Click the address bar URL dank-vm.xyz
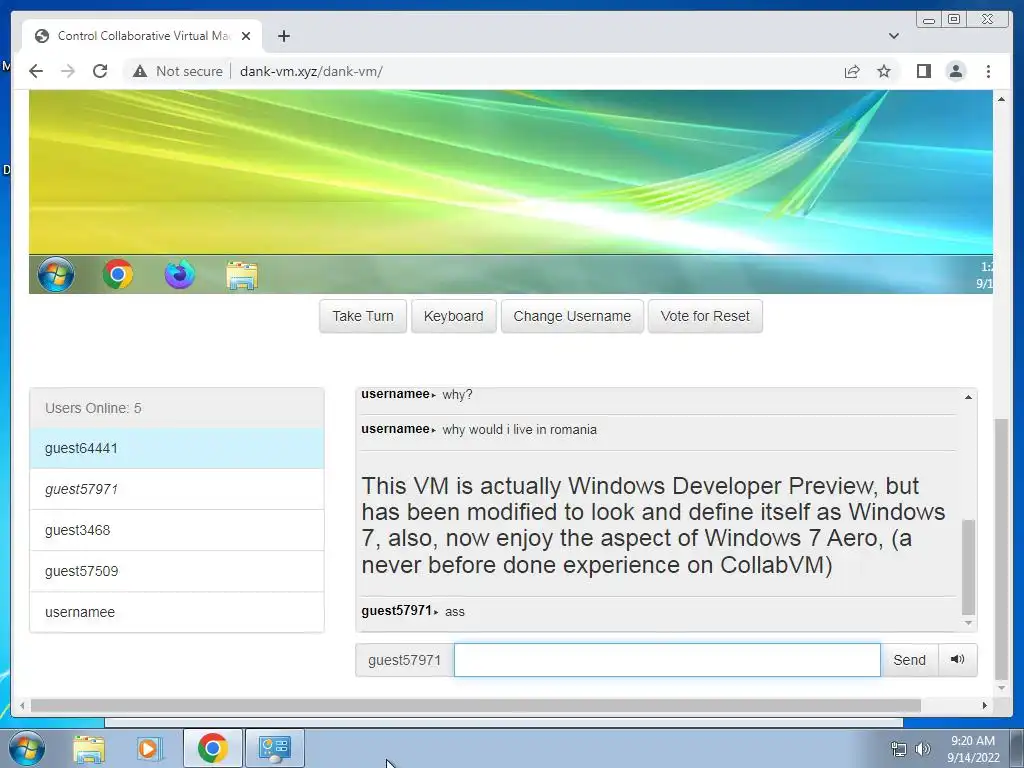The image size is (1024, 768). pyautogui.click(x=311, y=71)
